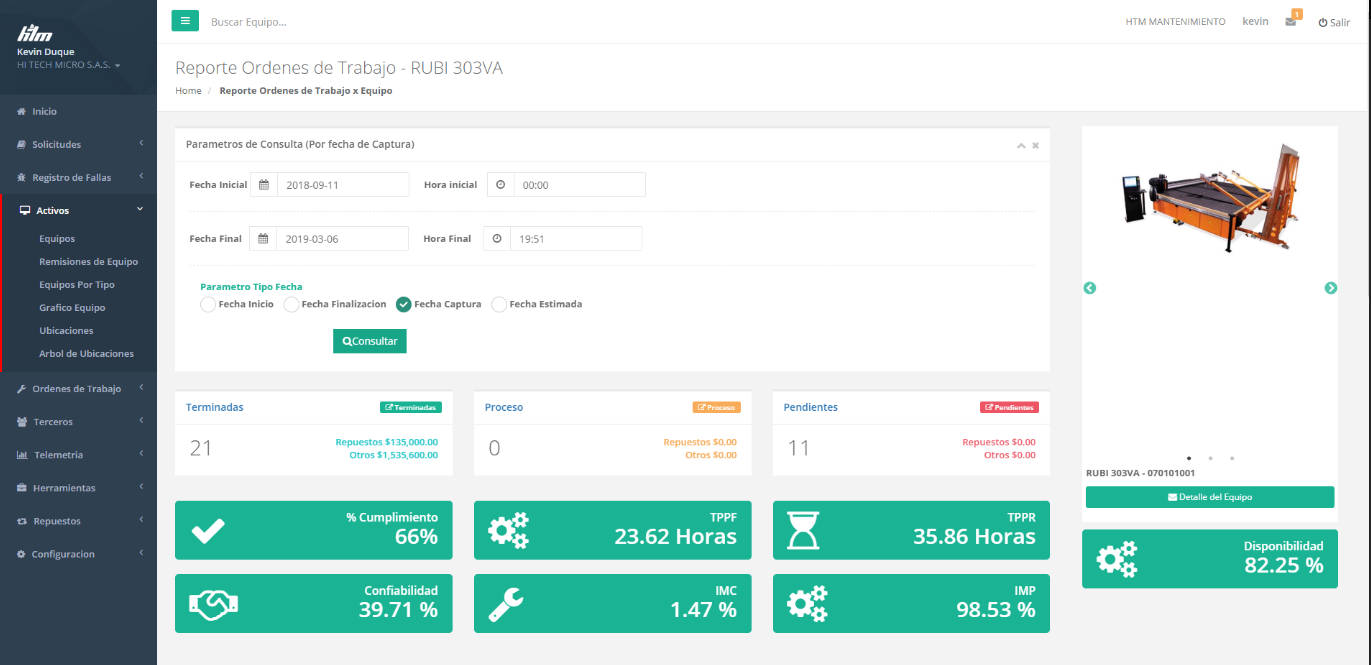Expand the Solicitudes sidebar menu
1371x665 pixels.
[78, 145]
